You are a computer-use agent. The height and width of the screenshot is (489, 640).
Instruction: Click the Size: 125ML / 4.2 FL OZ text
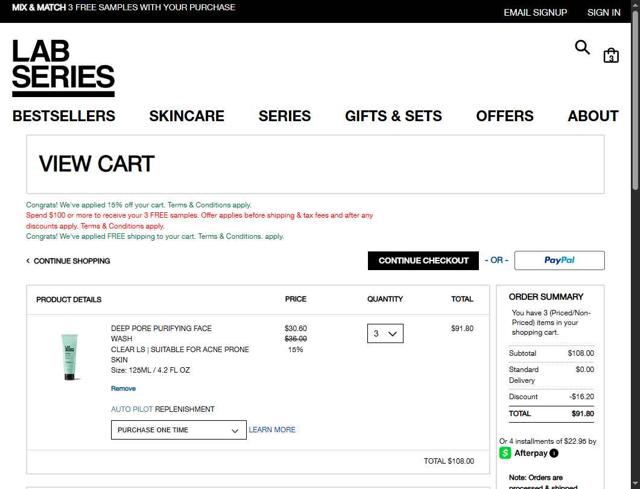pyautogui.click(x=150, y=370)
